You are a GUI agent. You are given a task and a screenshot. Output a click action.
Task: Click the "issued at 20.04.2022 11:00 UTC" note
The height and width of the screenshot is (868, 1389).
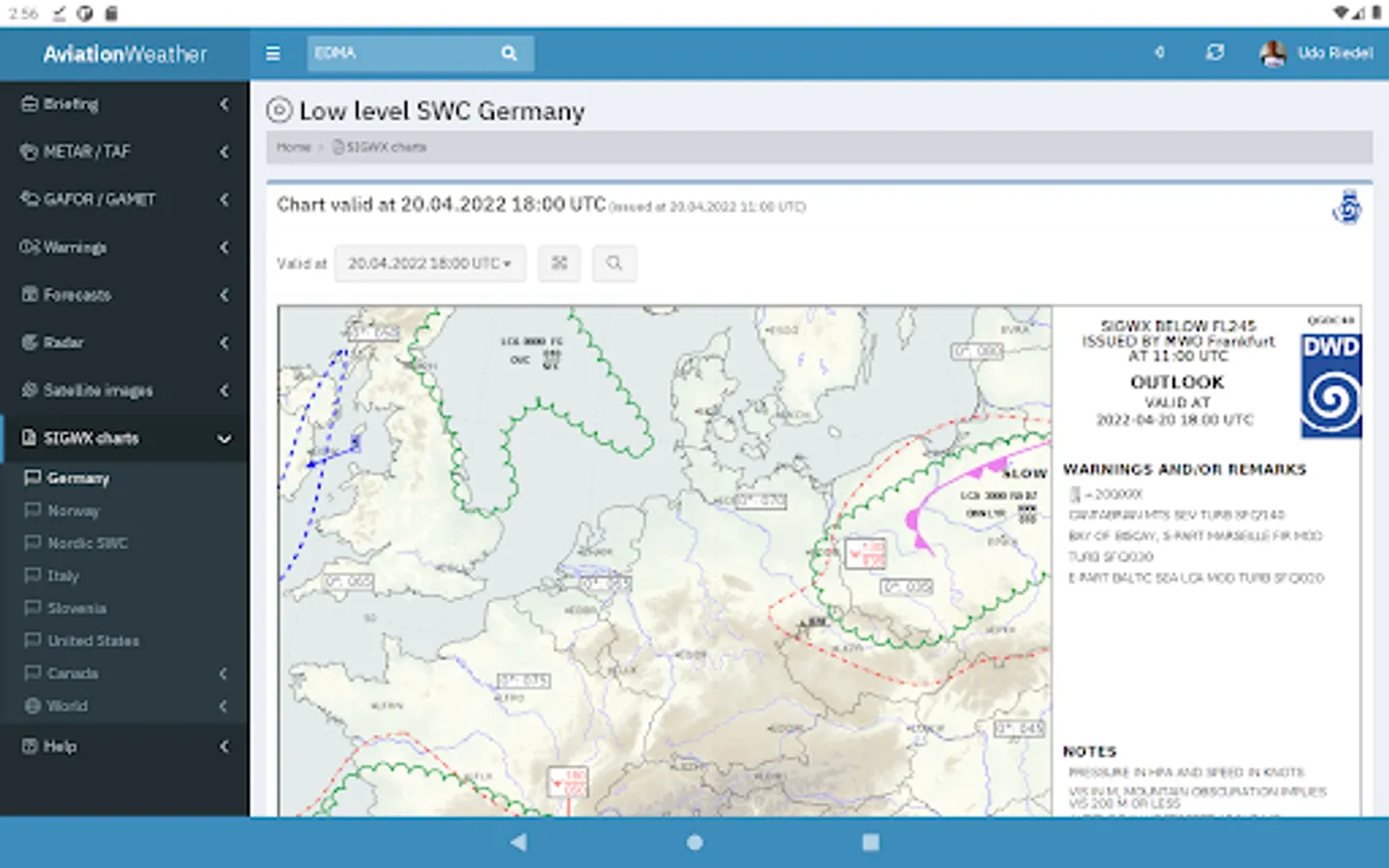point(708,206)
